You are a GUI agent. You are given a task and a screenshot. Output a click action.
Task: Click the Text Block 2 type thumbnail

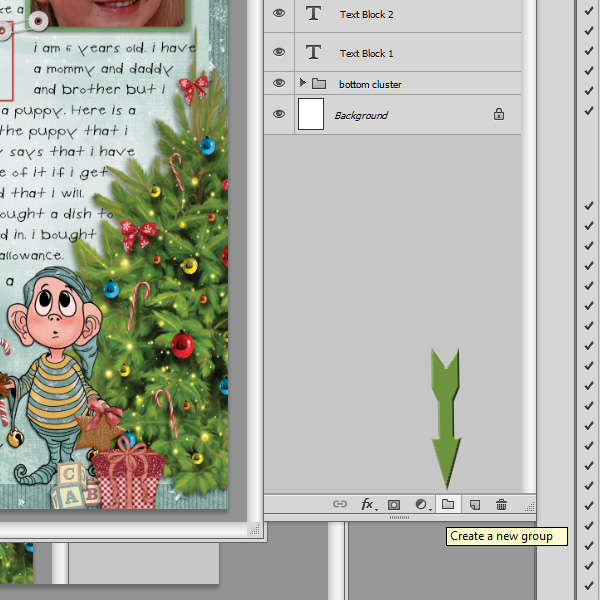(x=313, y=13)
